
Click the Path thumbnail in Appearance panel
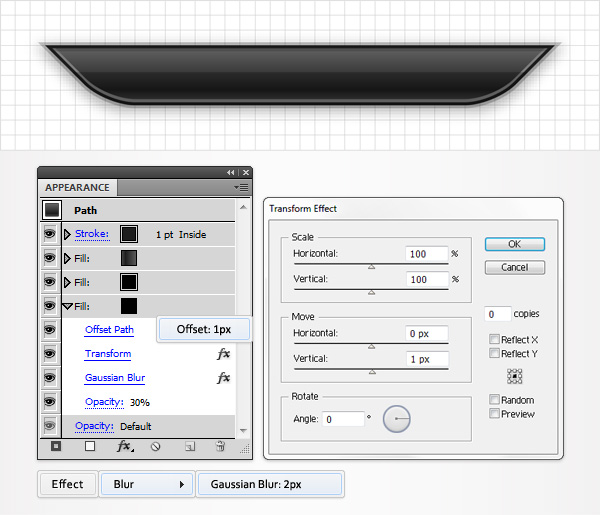click(x=52, y=210)
